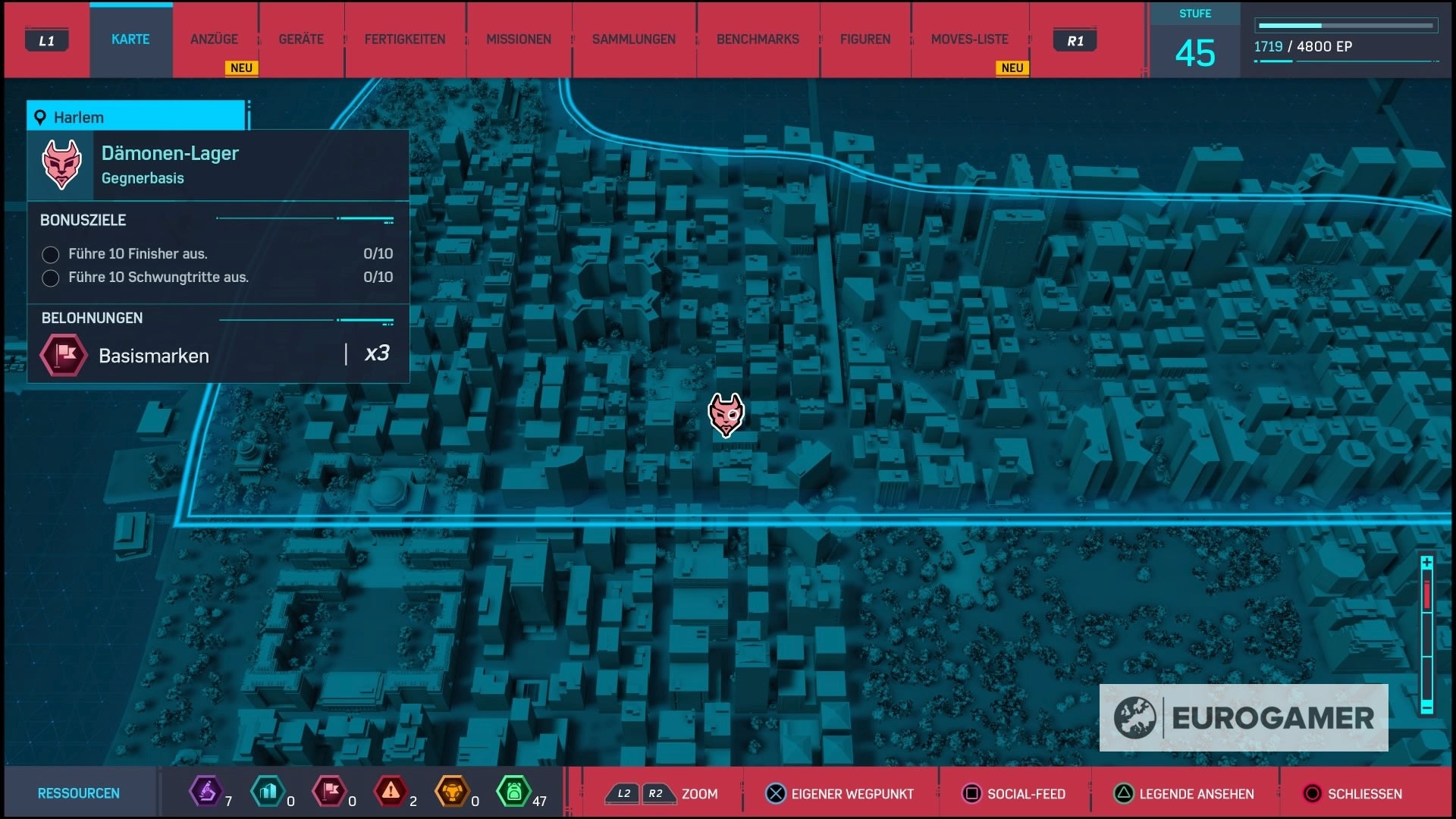Select the teal landmark token resource icon
Image resolution: width=1456 pixels, height=819 pixels.
[267, 792]
